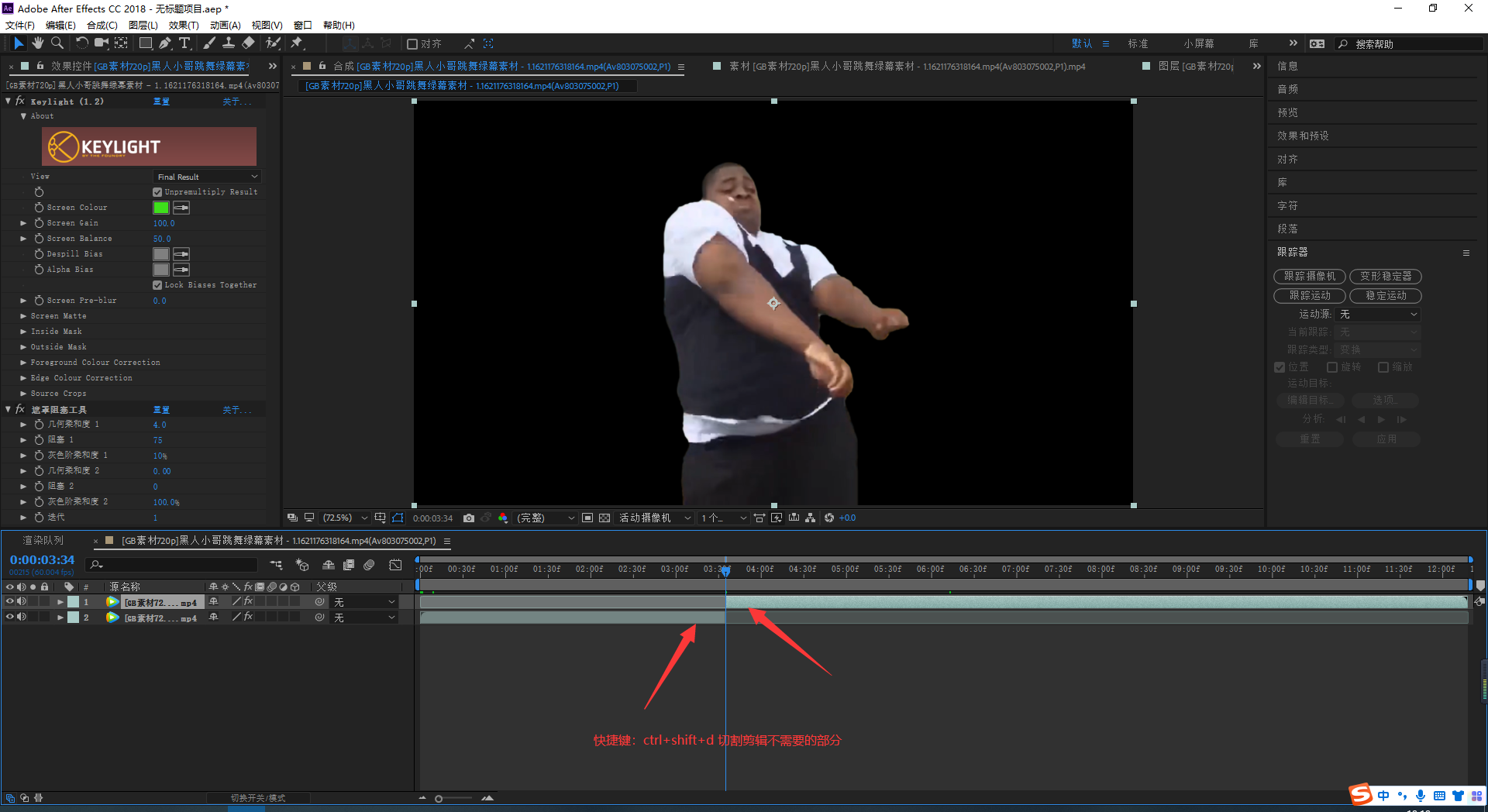
Task: Select the Zoom magnifier tool
Action: (57, 43)
